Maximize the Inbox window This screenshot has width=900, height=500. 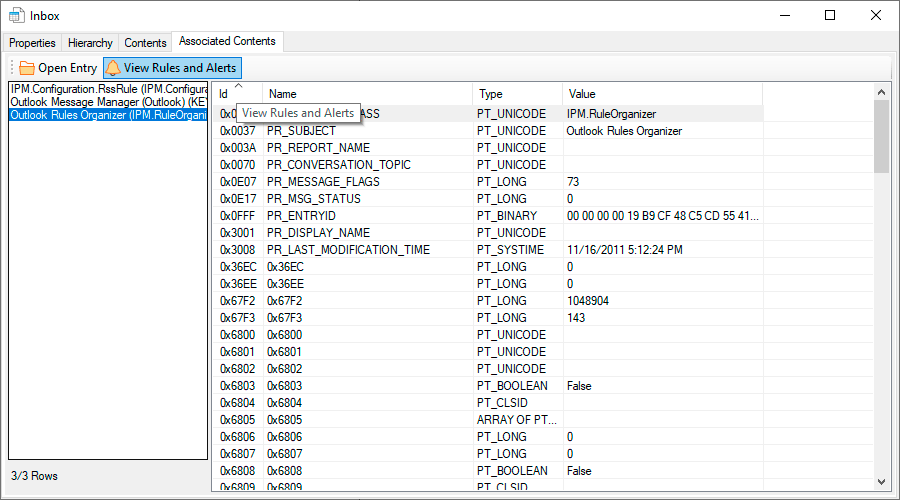pos(830,15)
